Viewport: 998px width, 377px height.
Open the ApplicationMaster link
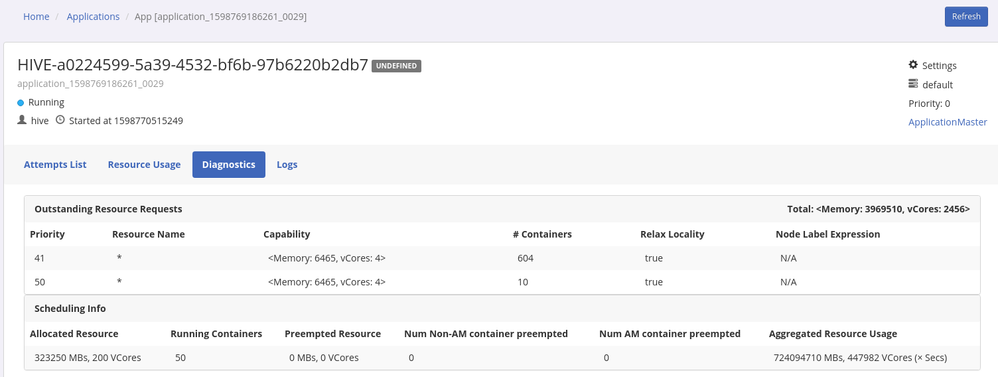click(x=948, y=122)
